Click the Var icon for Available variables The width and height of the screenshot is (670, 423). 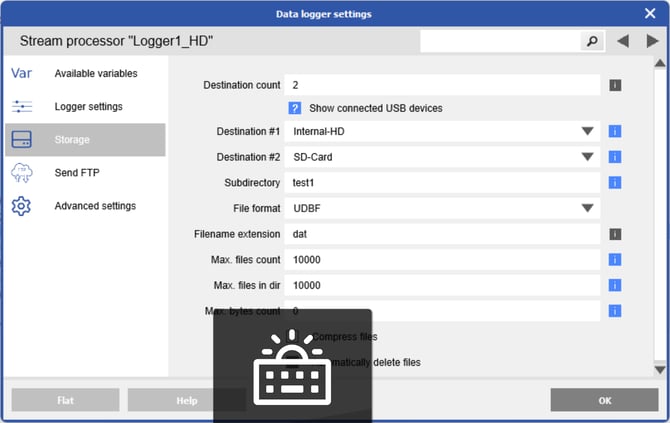[21, 73]
